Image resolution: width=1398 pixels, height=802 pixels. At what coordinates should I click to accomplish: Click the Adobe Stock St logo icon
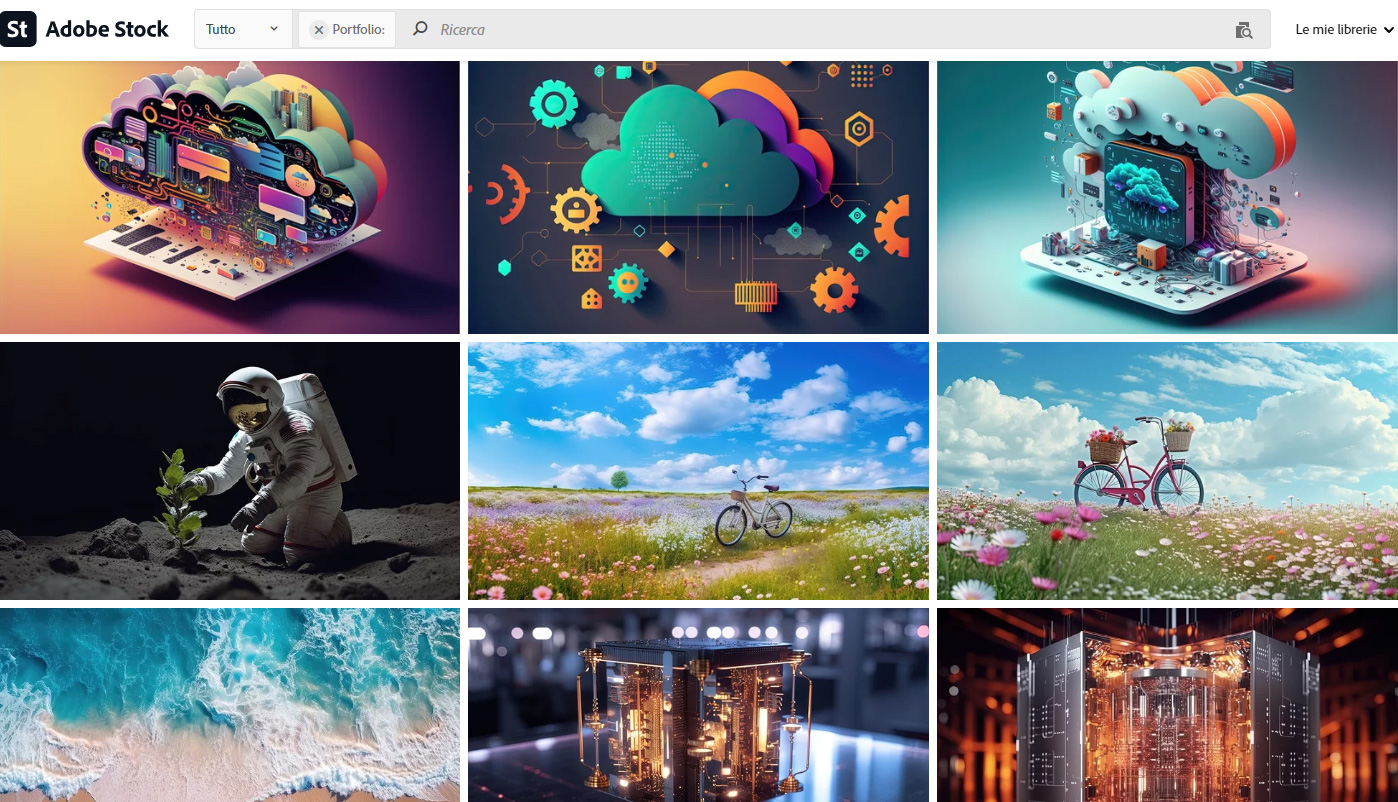(x=18, y=29)
